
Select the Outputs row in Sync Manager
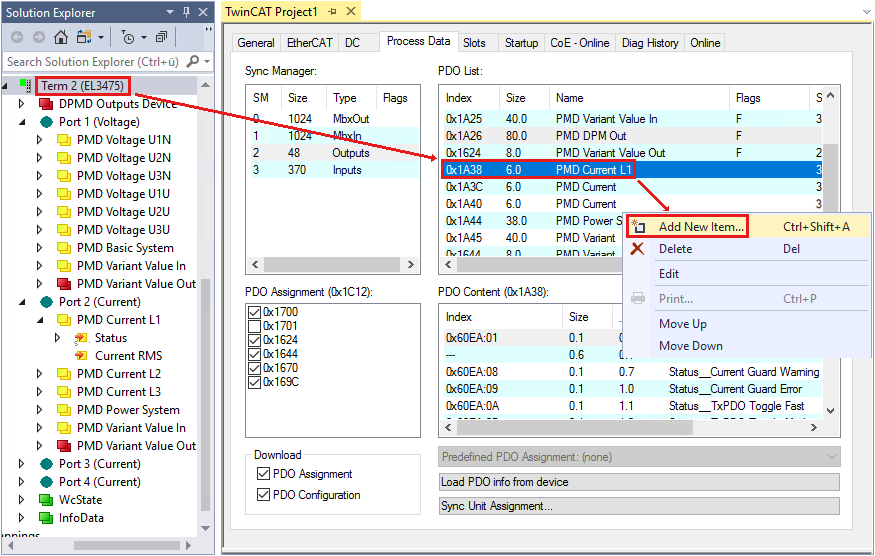tap(334, 153)
